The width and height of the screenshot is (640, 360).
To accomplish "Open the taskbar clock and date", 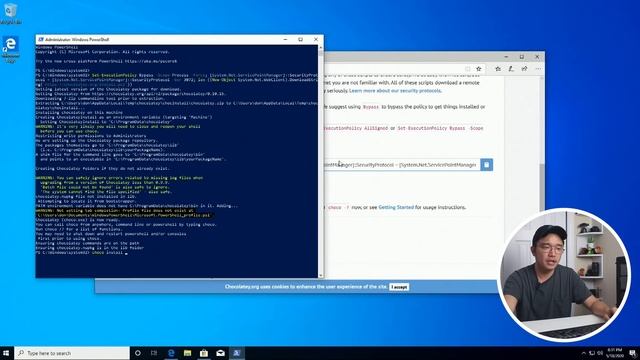I will [614, 353].
